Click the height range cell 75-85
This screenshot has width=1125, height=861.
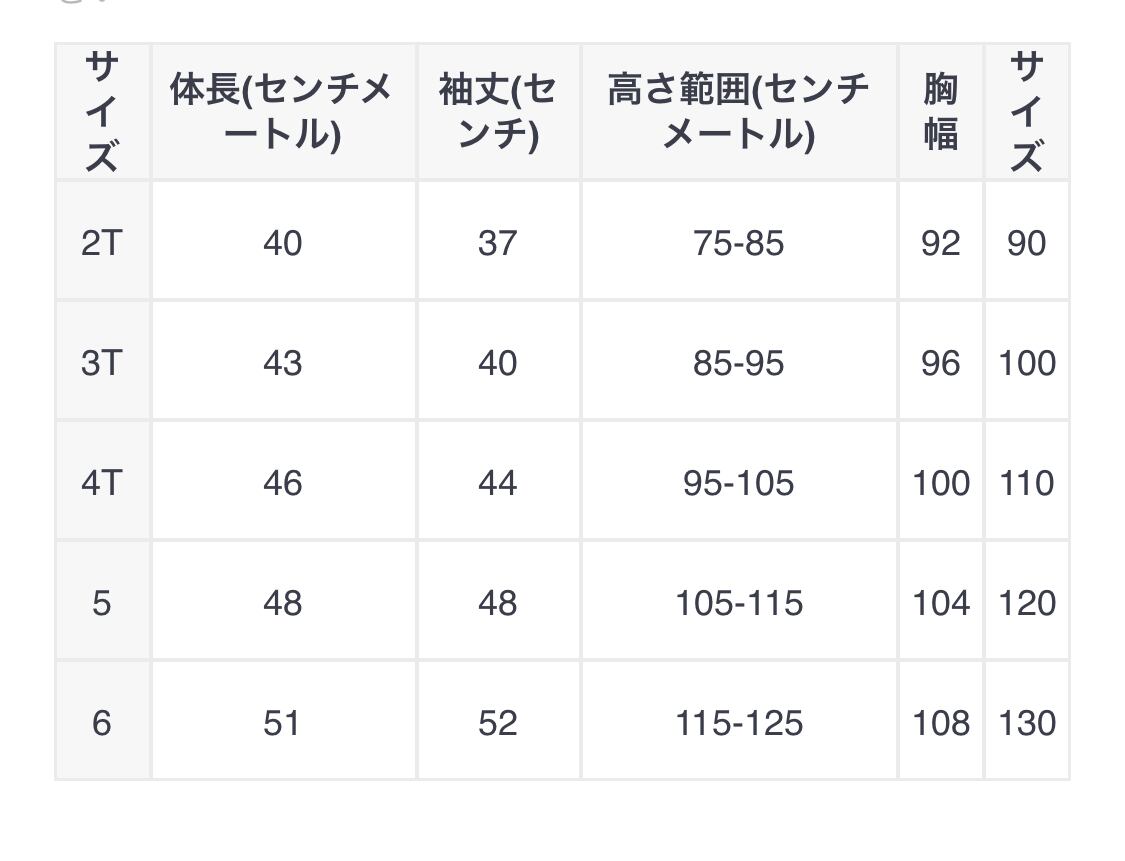[x=738, y=243]
